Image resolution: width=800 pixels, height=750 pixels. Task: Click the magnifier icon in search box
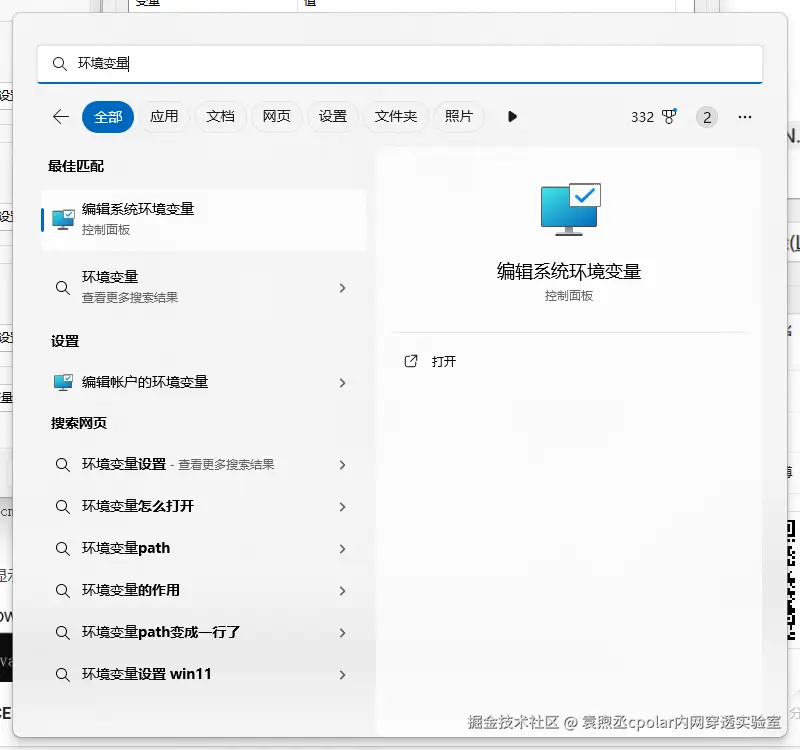(60, 64)
